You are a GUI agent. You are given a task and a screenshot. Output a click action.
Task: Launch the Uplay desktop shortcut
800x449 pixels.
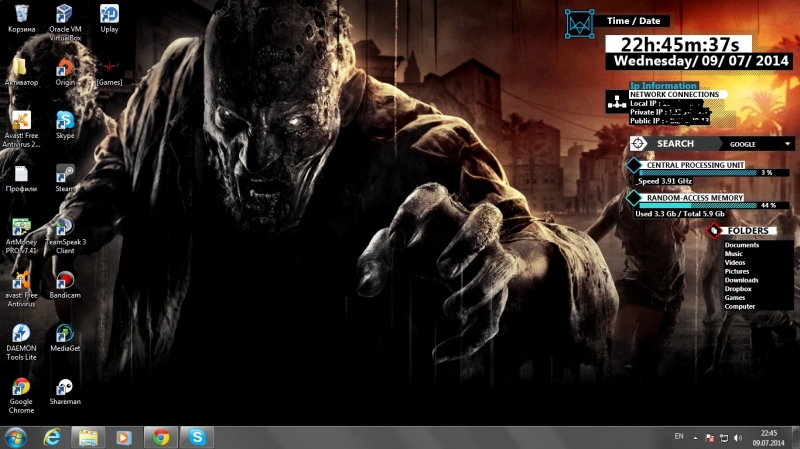[109, 19]
